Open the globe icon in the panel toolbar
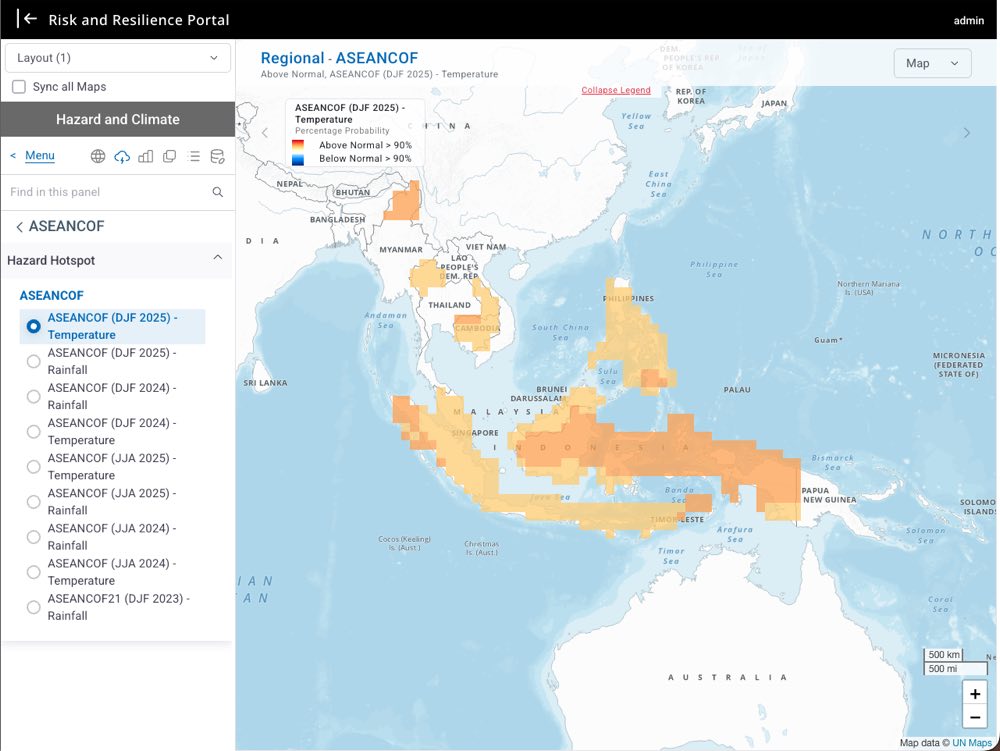The width and height of the screenshot is (1000, 751). (x=98, y=156)
